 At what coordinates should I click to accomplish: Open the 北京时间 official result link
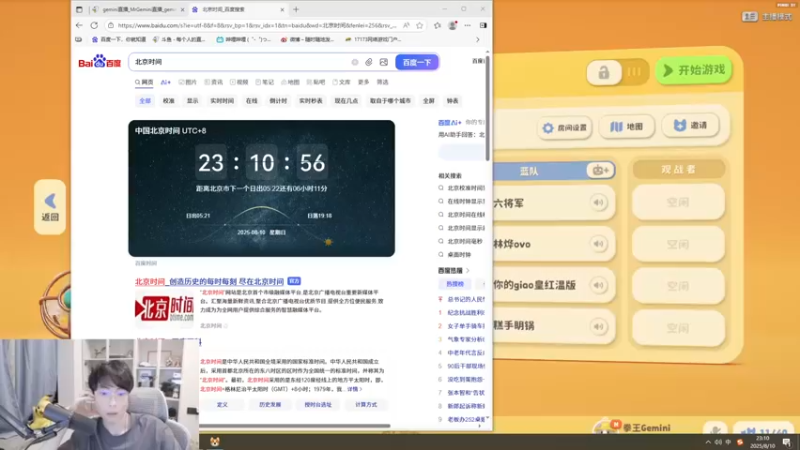tap(209, 282)
